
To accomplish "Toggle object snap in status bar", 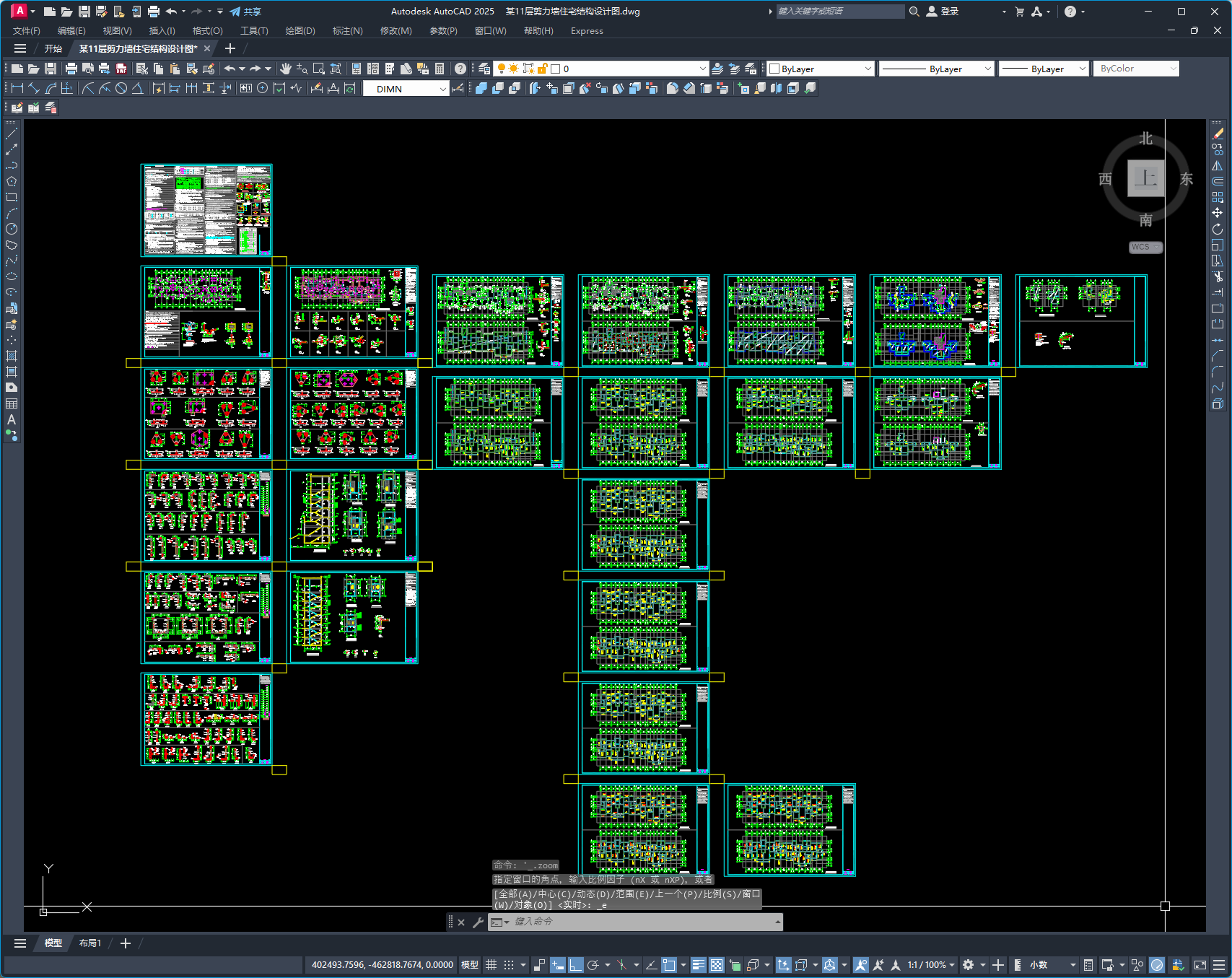I will [669, 965].
